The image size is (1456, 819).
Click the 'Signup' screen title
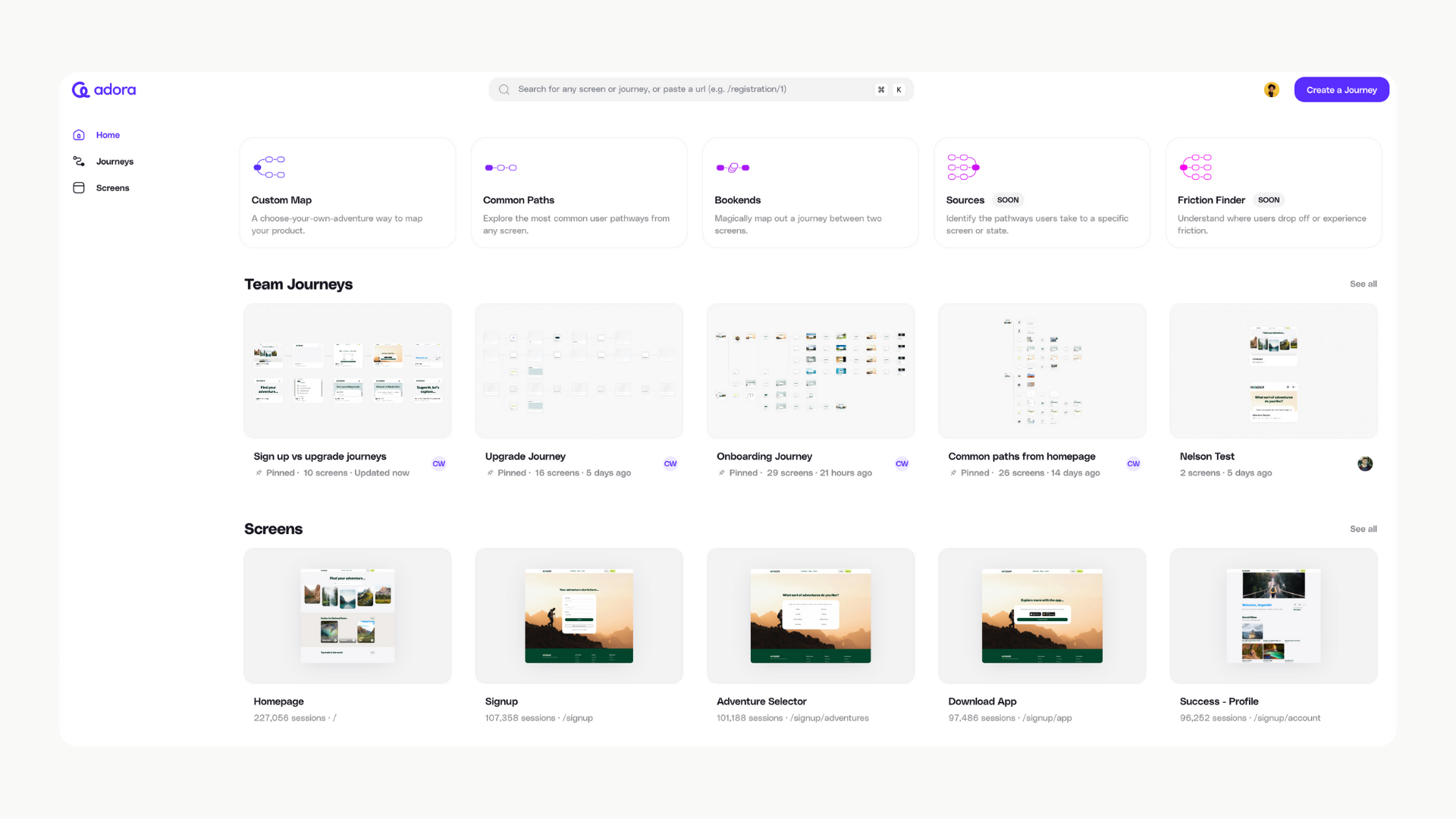tap(501, 701)
